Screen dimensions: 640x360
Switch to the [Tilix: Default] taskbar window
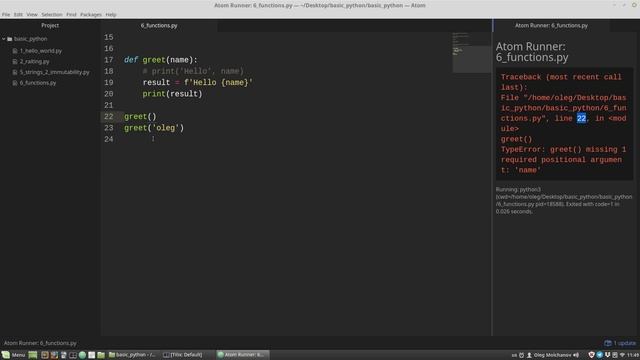pyautogui.click(x=183, y=355)
